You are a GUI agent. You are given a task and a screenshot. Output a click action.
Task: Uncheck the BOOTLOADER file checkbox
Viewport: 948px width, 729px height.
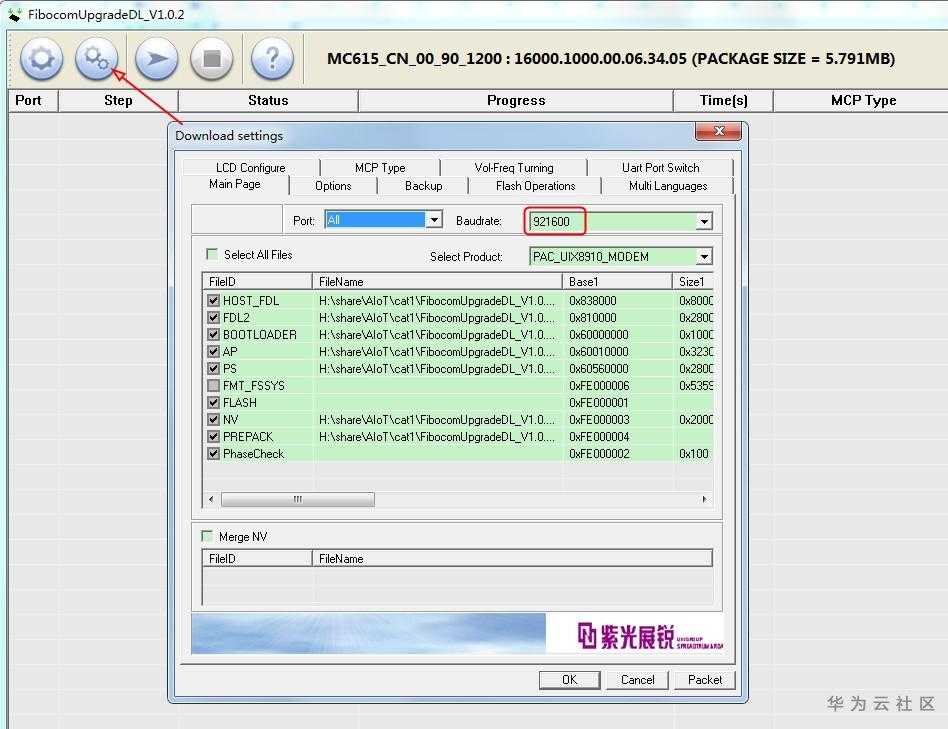coord(213,334)
